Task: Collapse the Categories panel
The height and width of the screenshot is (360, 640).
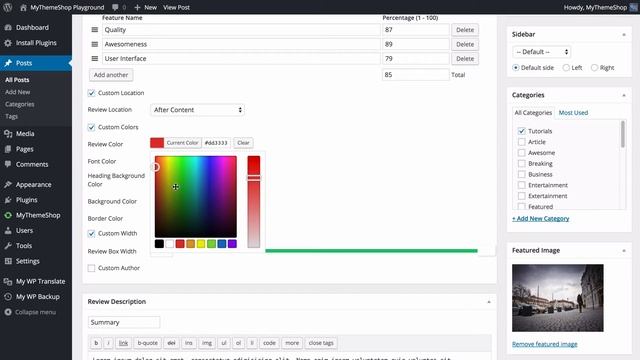Action: tap(624, 95)
